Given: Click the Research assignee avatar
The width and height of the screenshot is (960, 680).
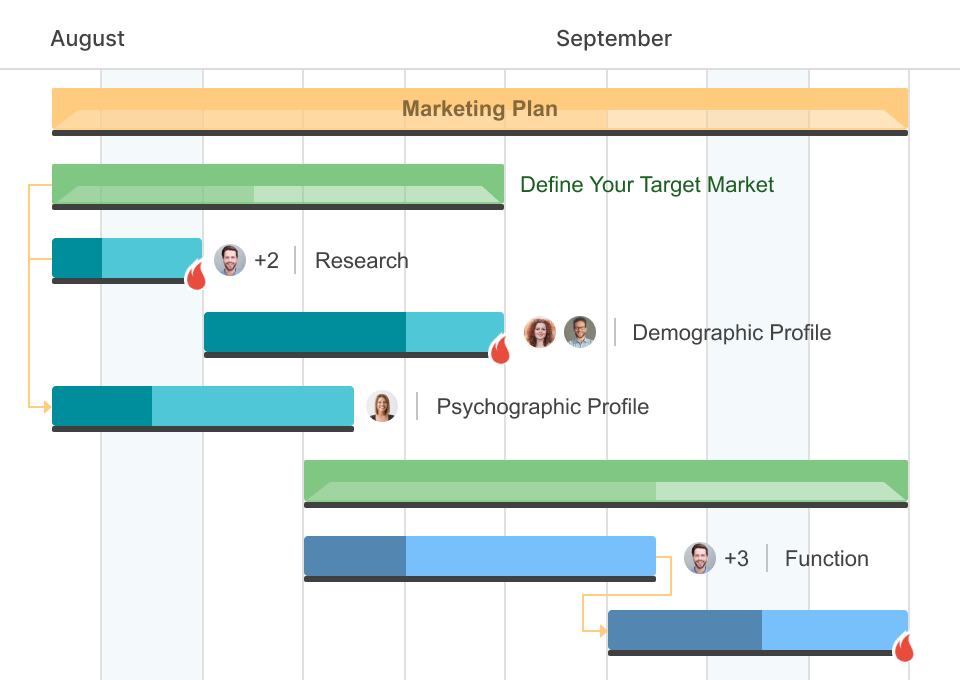Looking at the screenshot, I should pyautogui.click(x=230, y=261).
